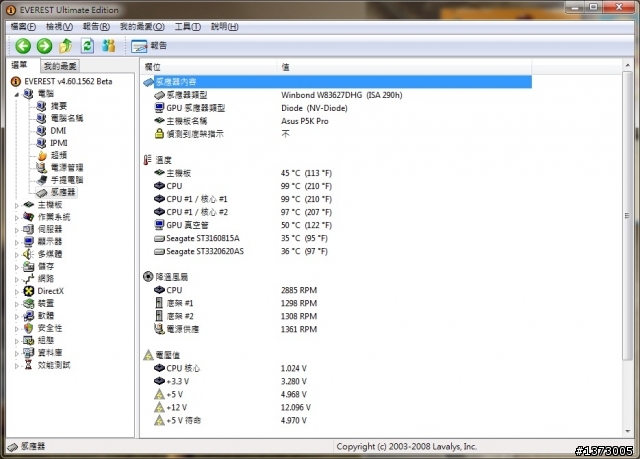
Task: Click the 裝置 devices icon
Action: (29, 303)
